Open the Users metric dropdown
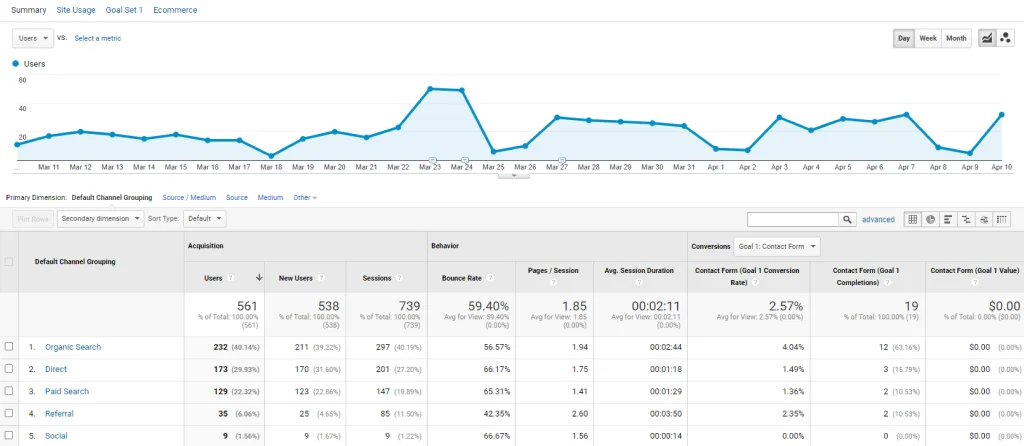1024x446 pixels. [33, 39]
